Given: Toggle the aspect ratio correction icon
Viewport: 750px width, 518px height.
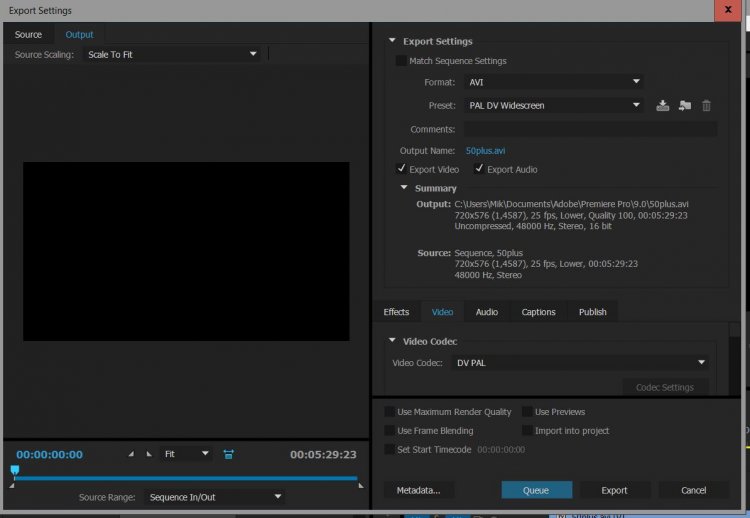Looking at the screenshot, I should pyautogui.click(x=229, y=454).
